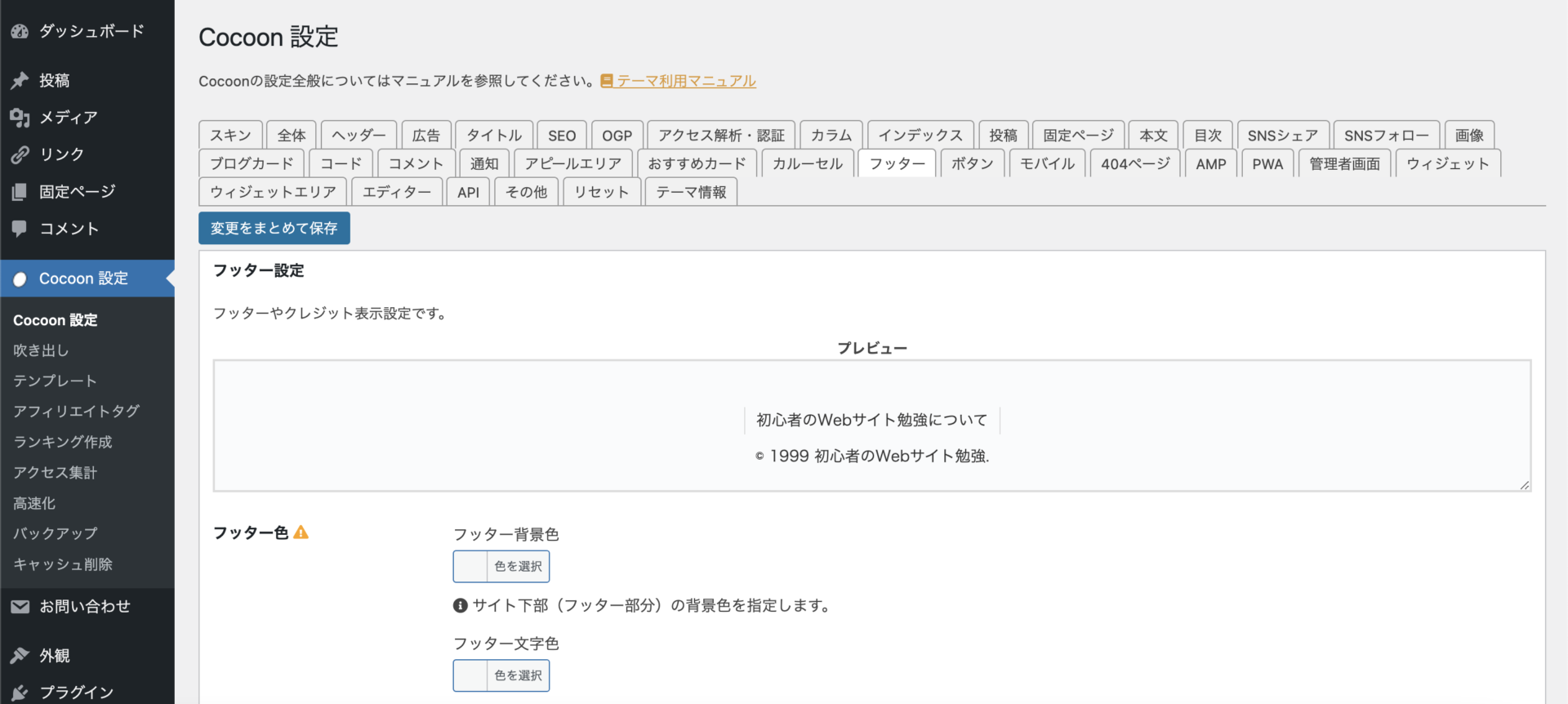Select the アピールエリア tab

(573, 163)
